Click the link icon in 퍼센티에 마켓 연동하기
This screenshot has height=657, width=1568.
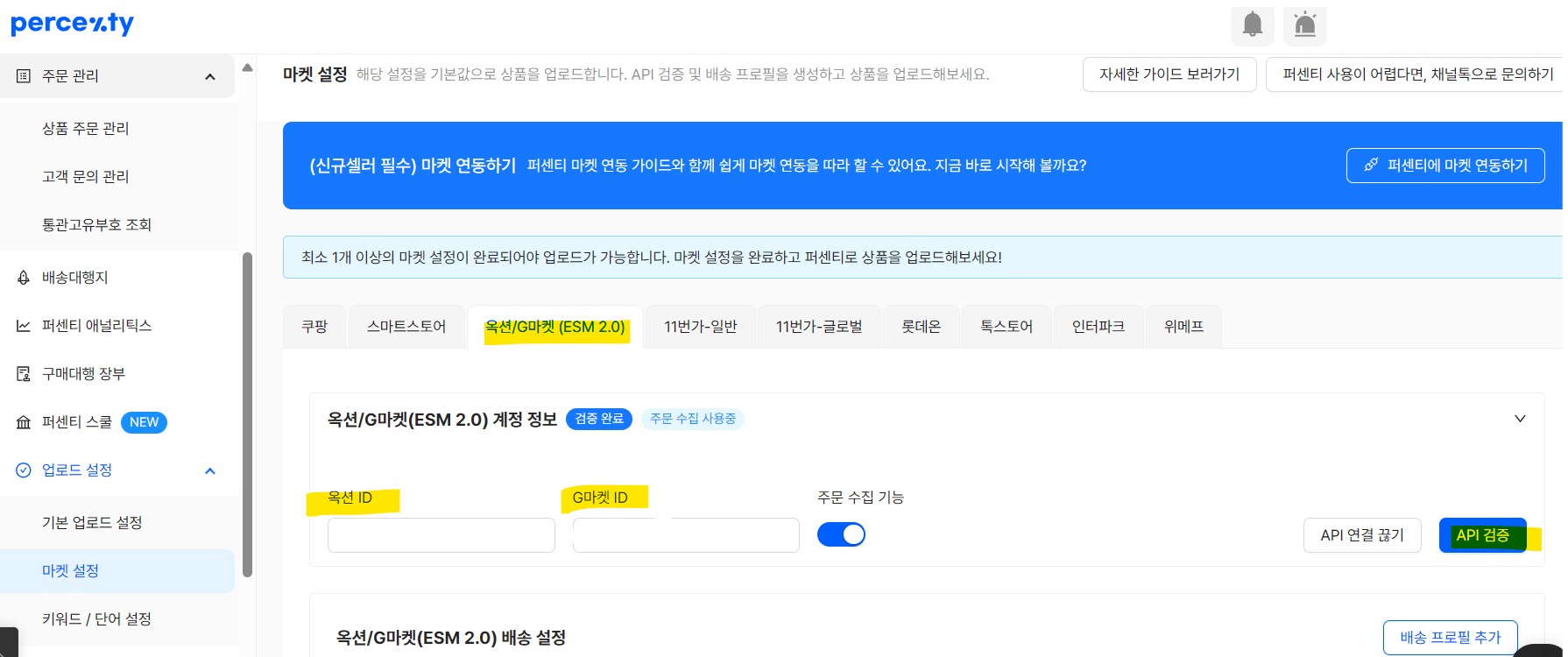coord(1371,165)
